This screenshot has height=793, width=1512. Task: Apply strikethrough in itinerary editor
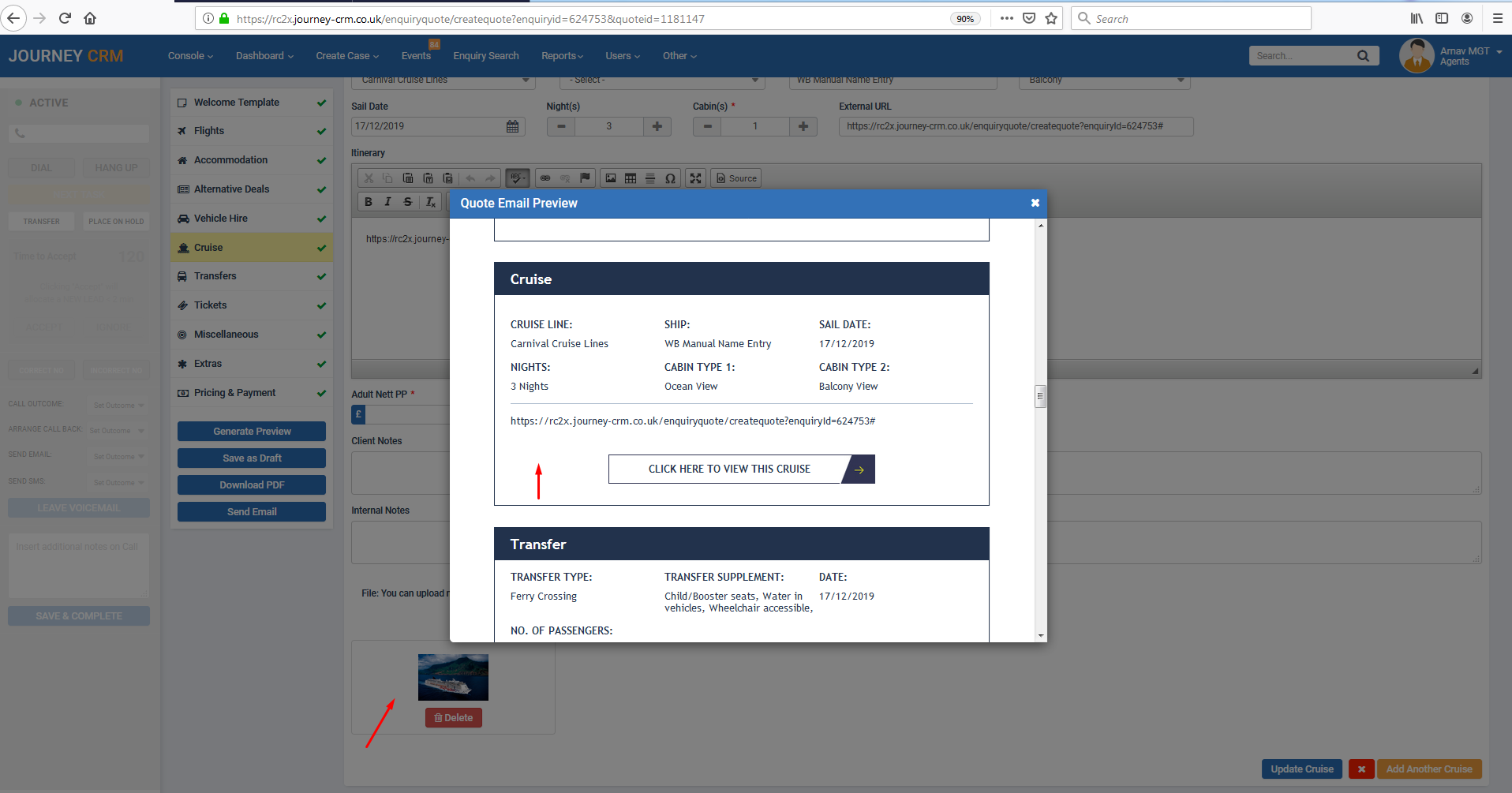(408, 202)
